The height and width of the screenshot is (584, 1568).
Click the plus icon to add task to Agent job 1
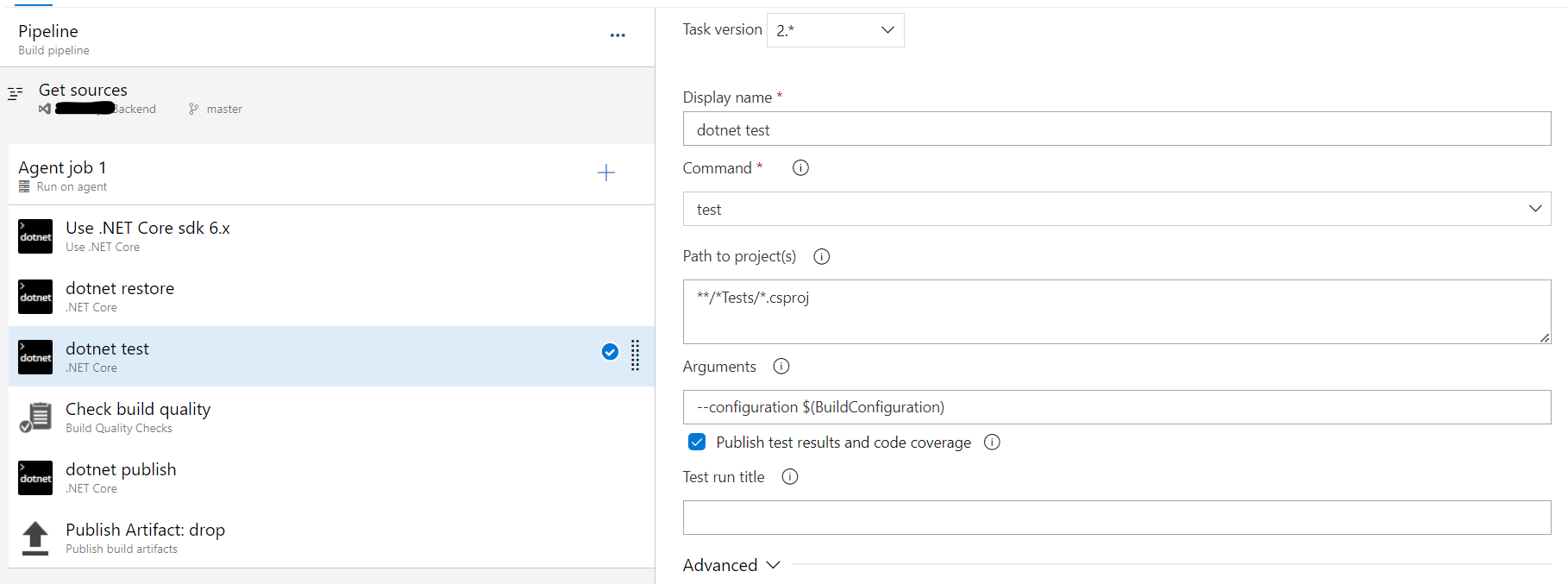tap(606, 173)
